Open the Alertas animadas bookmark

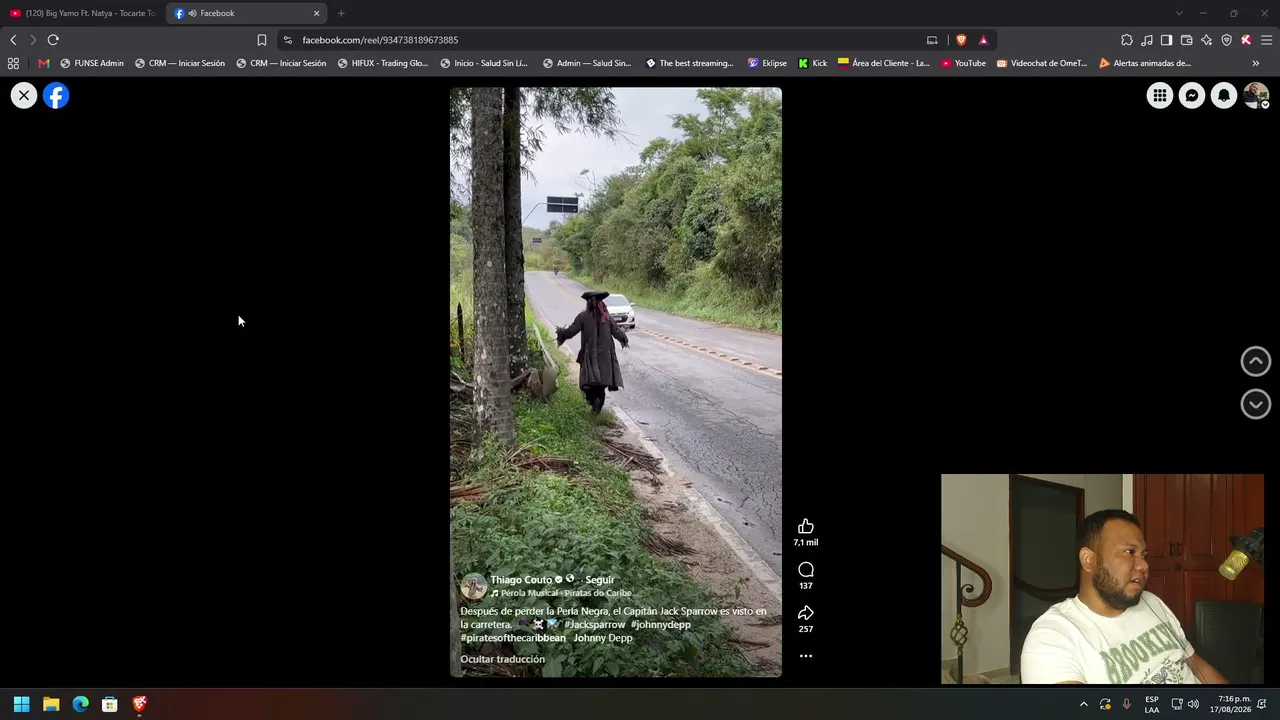(x=1145, y=63)
